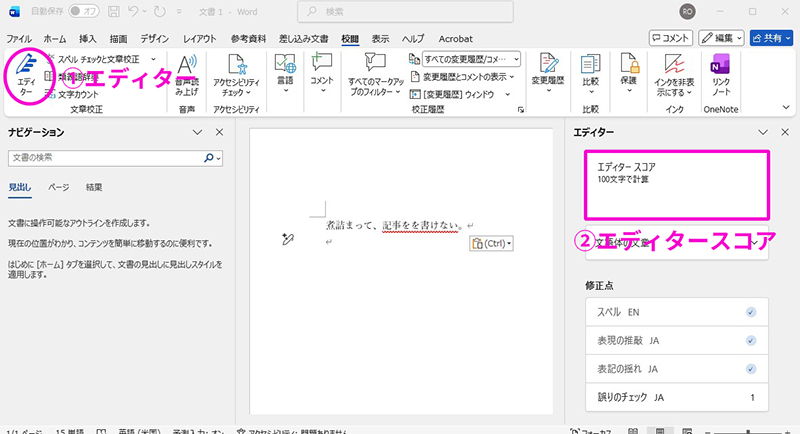Open the Pages (ページ) navigation tab
The width and height of the screenshot is (800, 434).
(x=59, y=187)
